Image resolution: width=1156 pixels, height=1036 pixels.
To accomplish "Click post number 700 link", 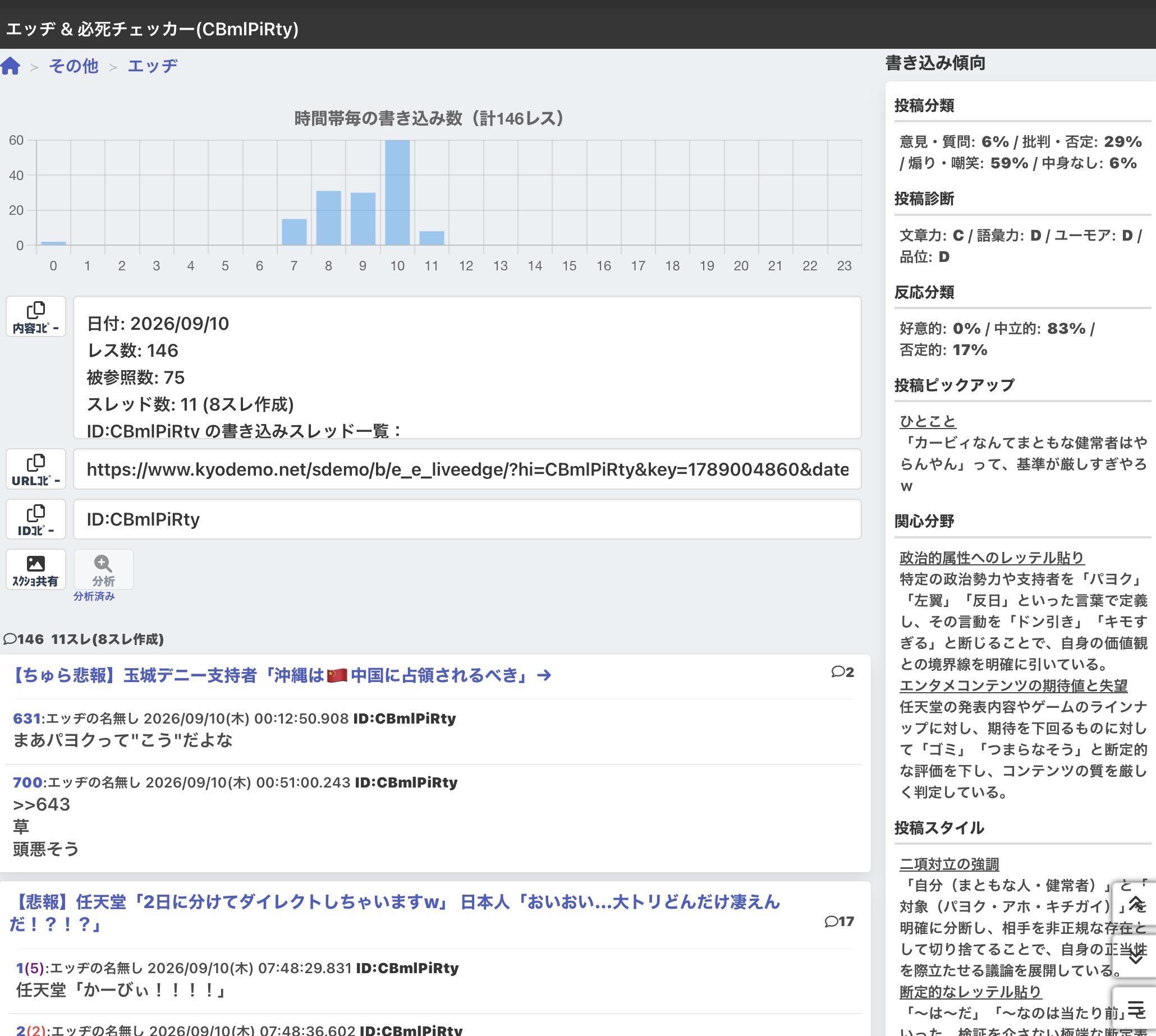I will pyautogui.click(x=27, y=782).
